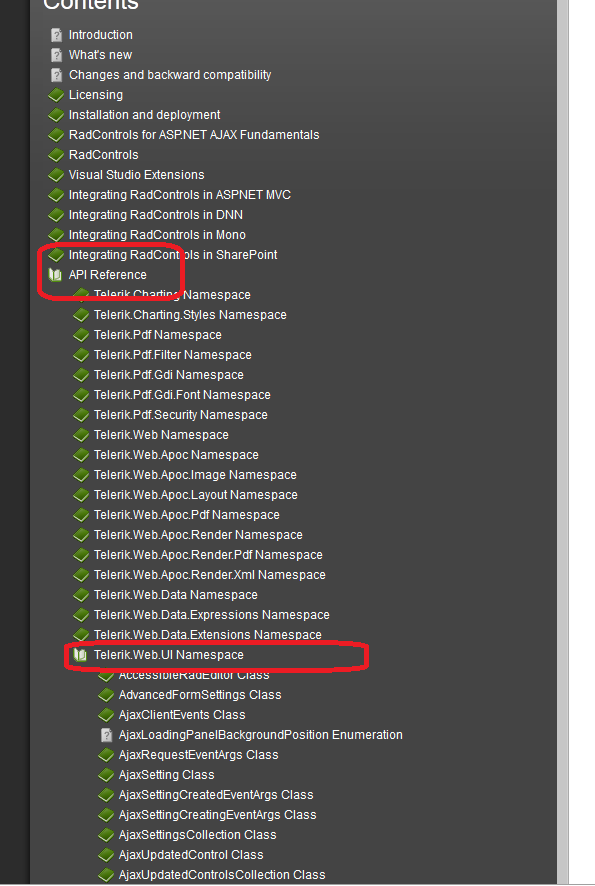Click book icon beside Telerik.Pdf.Filter Namespace
Viewport: 595px width, 886px height.
(81, 355)
